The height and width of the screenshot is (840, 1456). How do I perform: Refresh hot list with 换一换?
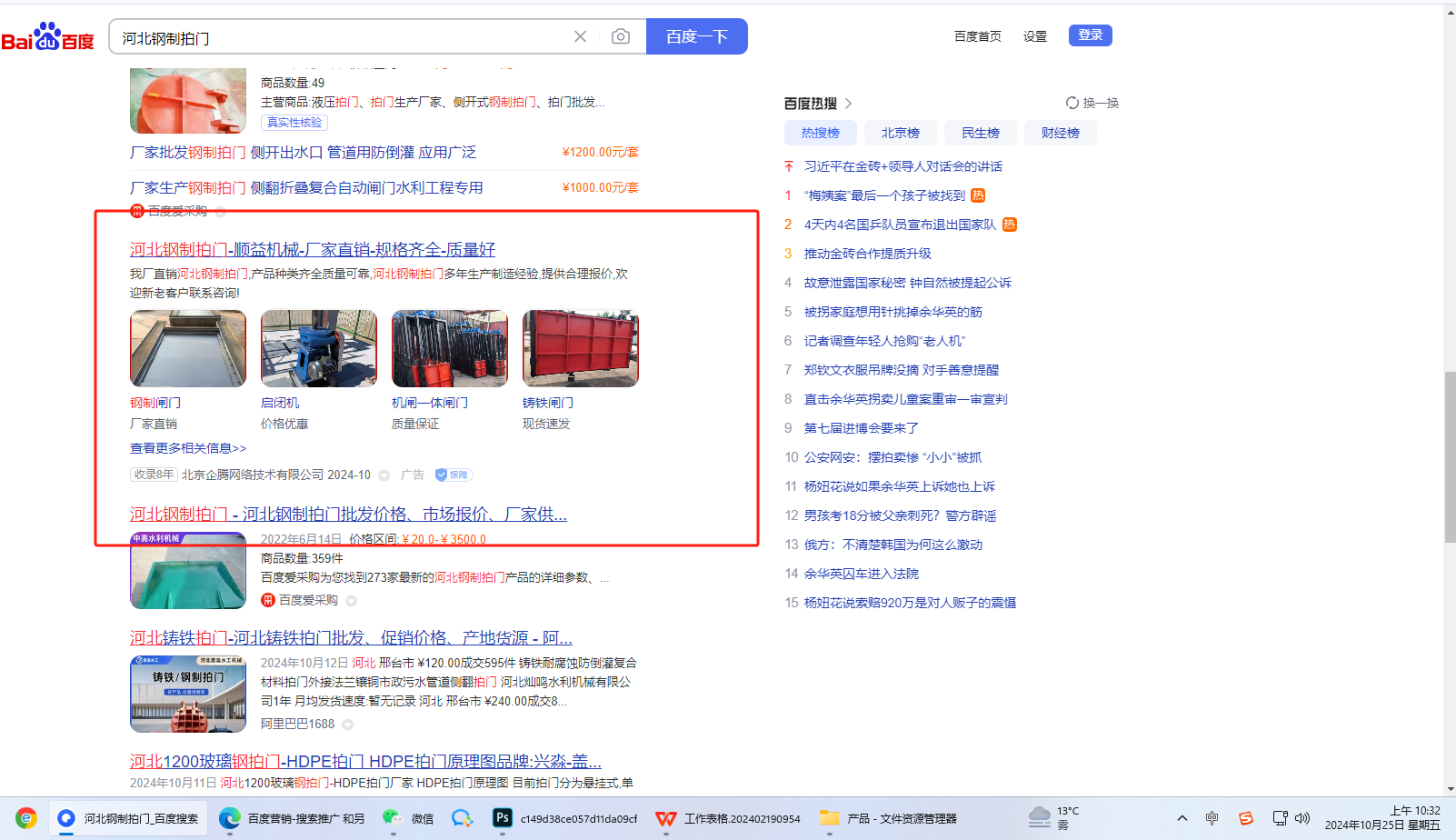(1092, 103)
